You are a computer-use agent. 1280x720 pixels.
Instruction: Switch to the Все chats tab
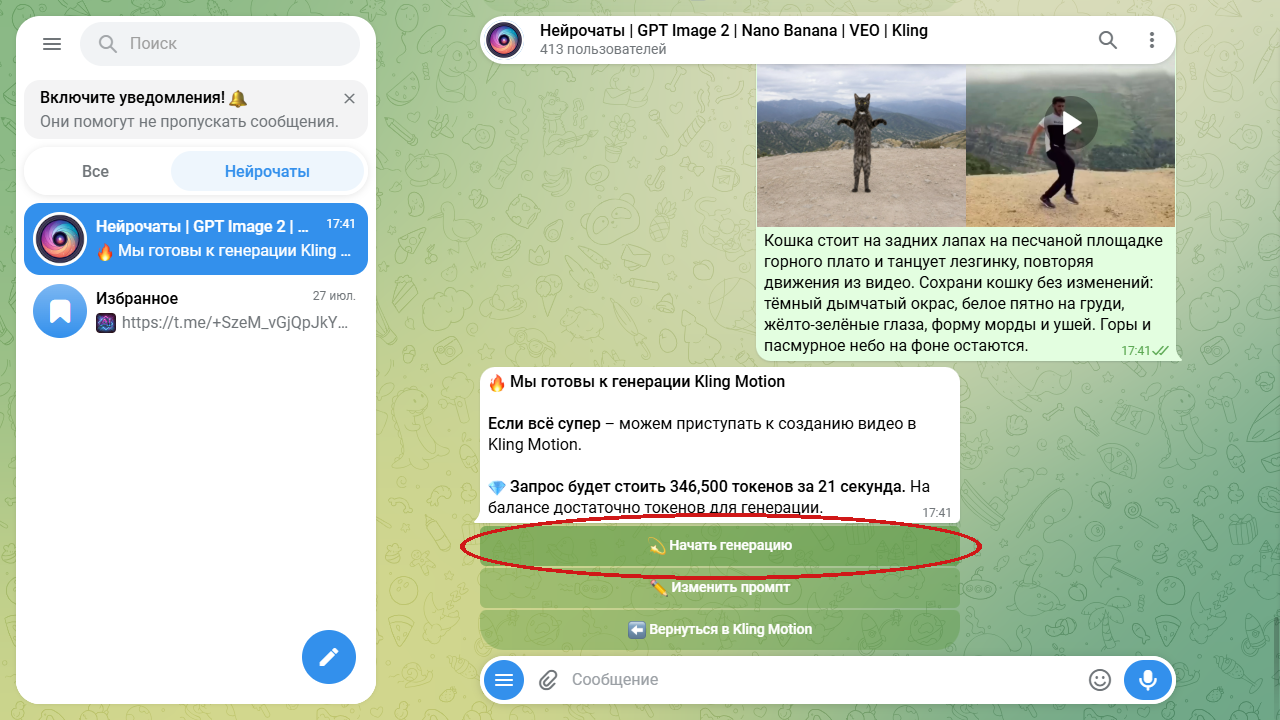[x=96, y=171]
